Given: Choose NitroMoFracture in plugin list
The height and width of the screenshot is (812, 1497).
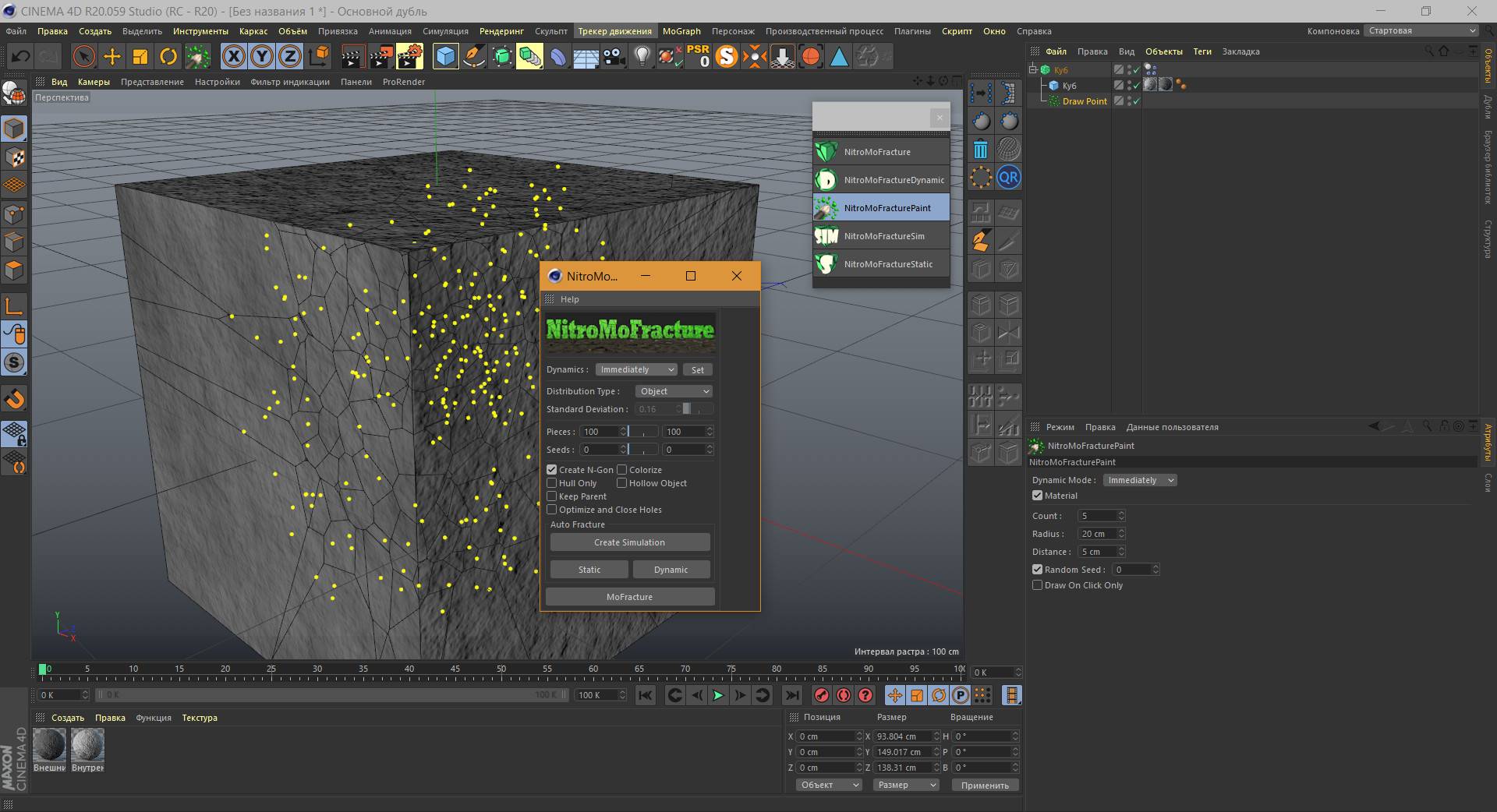Looking at the screenshot, I should click(881, 152).
